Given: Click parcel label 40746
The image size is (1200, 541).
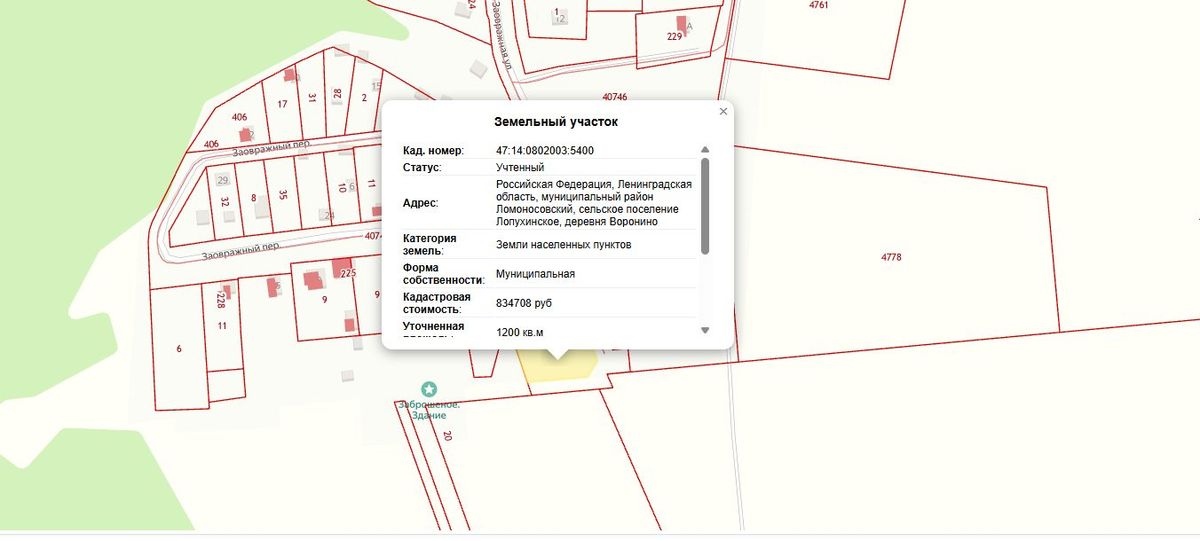Looking at the screenshot, I should point(615,97).
